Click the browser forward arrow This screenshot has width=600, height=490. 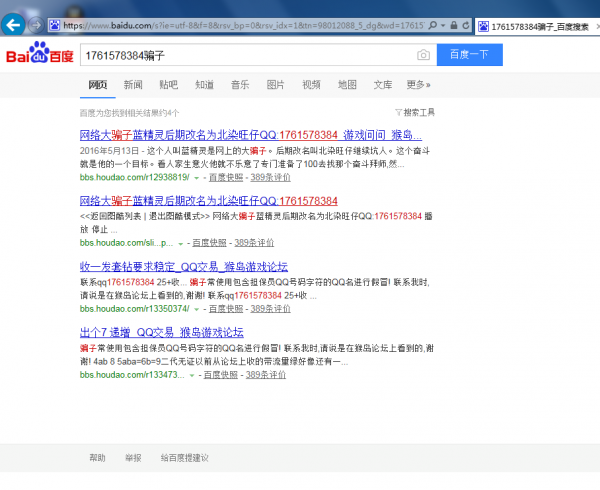click(x=36, y=26)
